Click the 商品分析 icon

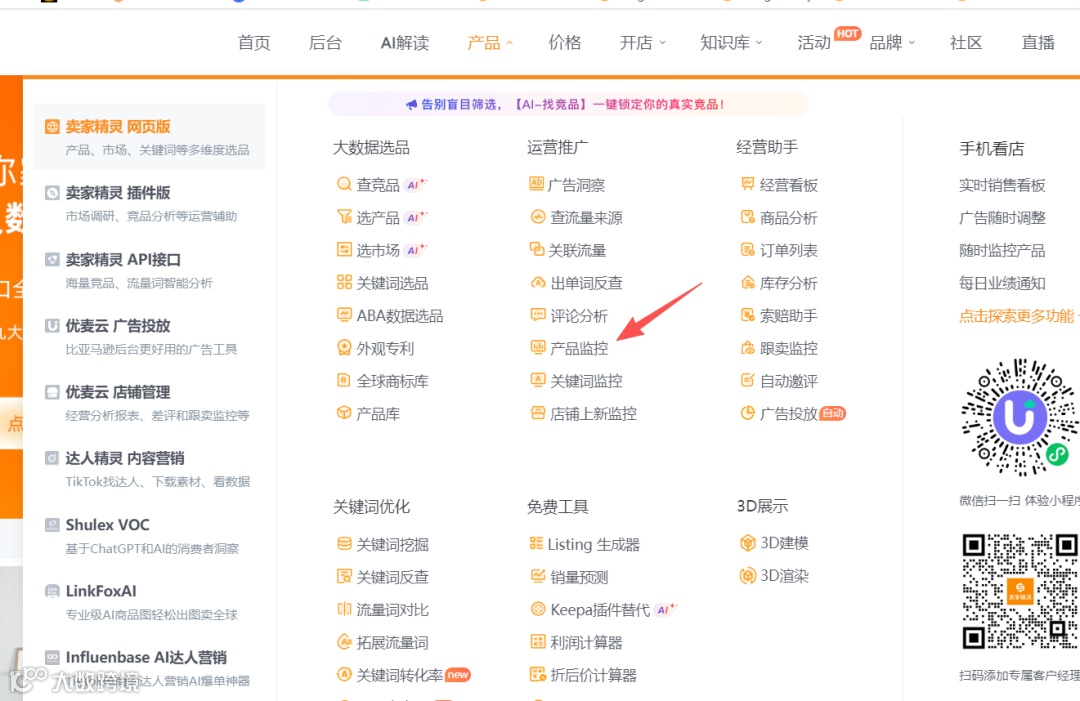747,217
